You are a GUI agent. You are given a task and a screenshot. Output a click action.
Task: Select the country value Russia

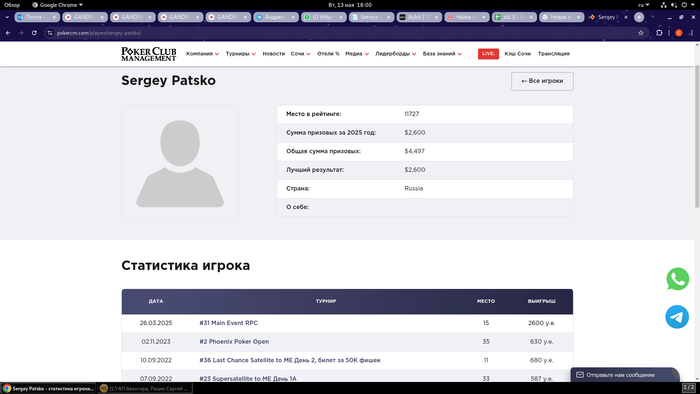[x=413, y=188]
